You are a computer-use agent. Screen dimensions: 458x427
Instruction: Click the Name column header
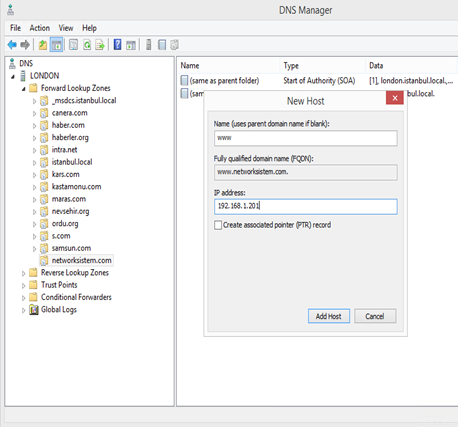tap(228, 66)
